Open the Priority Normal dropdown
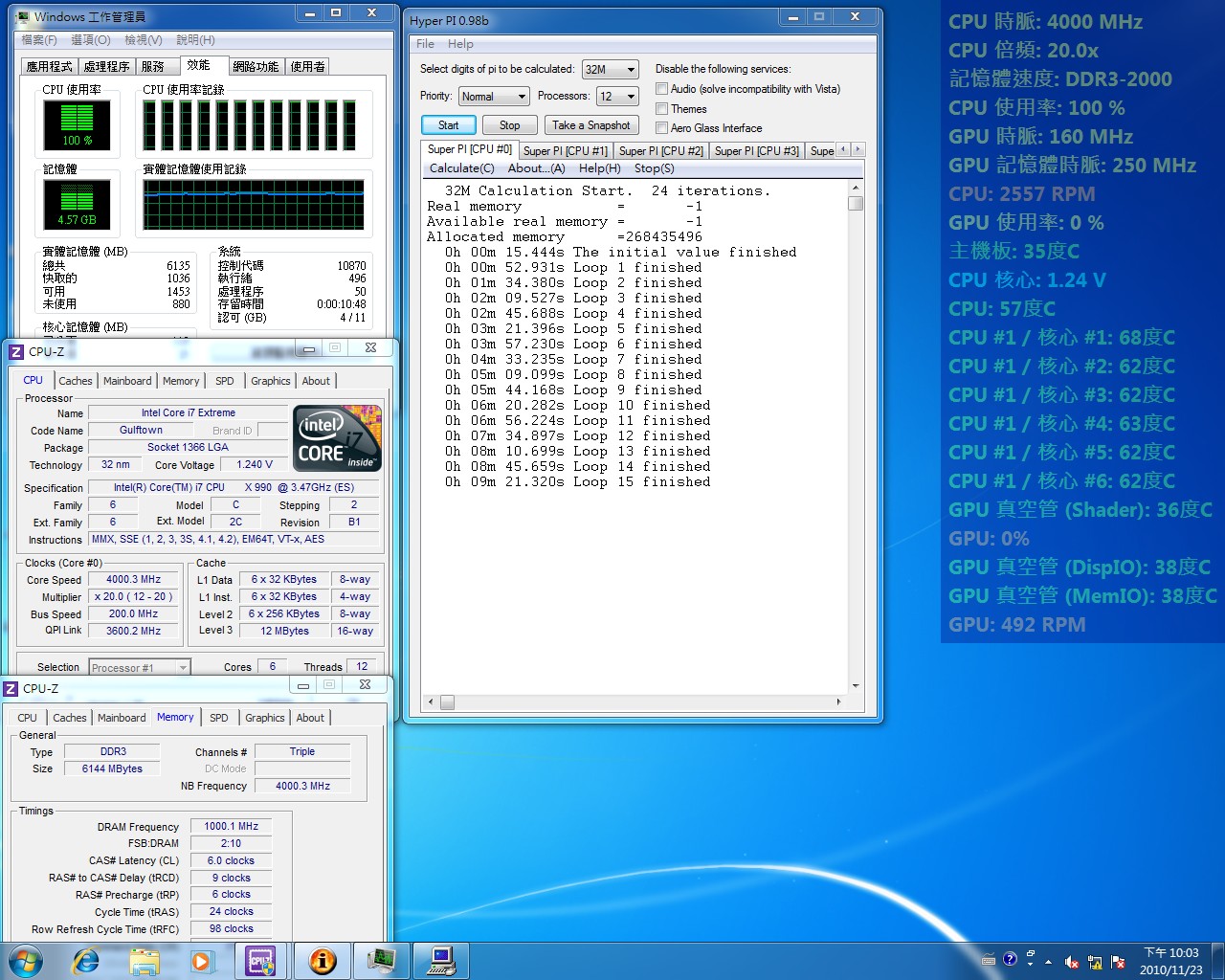This screenshot has width=1225, height=980. pos(494,97)
